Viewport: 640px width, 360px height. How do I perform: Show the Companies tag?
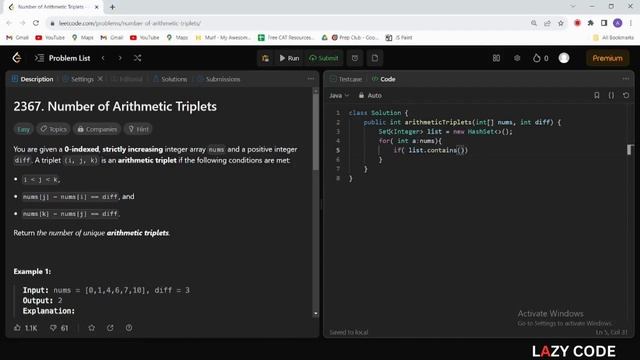(97, 129)
